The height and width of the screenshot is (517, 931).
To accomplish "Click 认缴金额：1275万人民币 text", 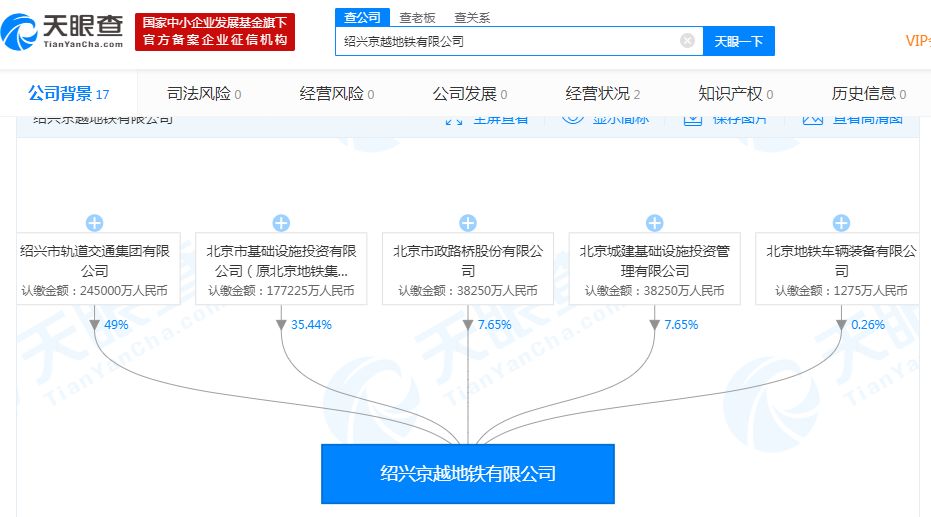I will click(841, 291).
